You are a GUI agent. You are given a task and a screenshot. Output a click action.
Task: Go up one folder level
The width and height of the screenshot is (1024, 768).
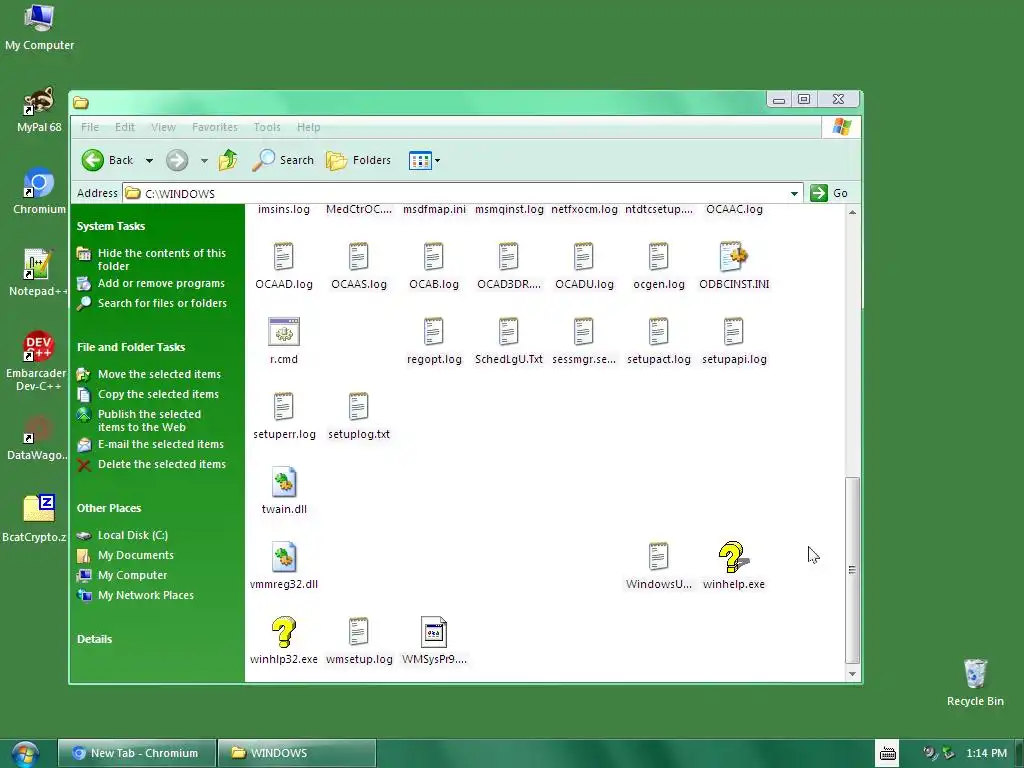[x=228, y=160]
